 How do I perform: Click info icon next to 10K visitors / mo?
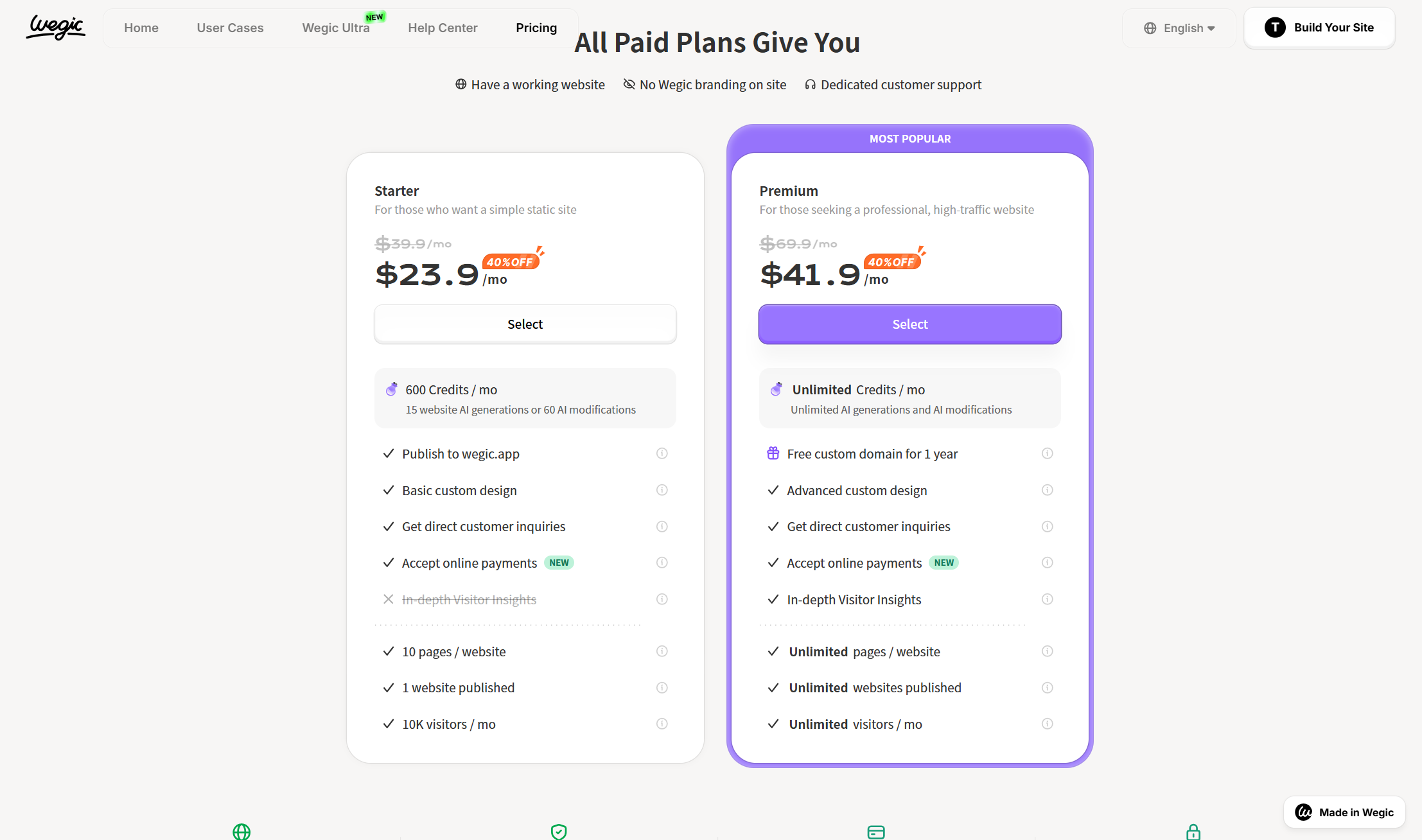point(662,724)
